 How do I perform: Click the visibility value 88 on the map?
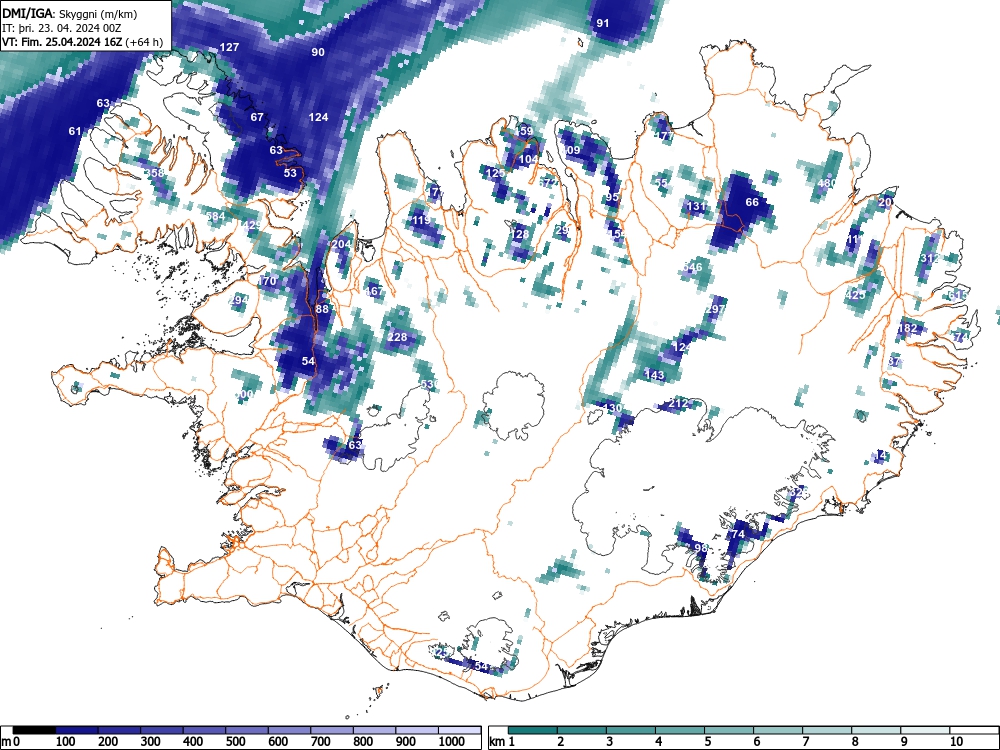(322, 309)
